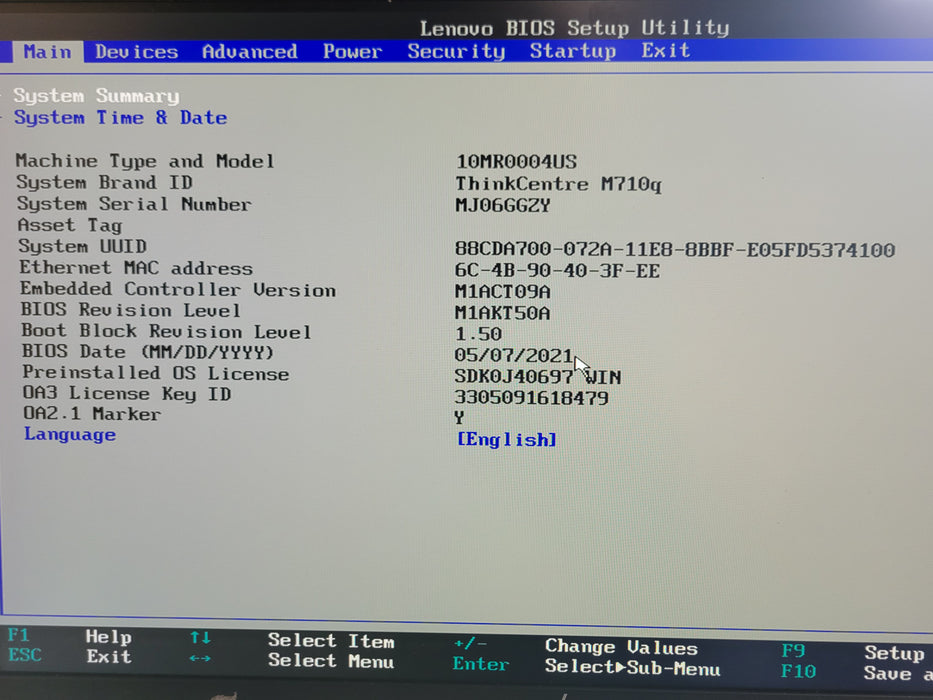Click the +/- Change Values hint
The height and width of the screenshot is (700, 933).
coord(575,646)
